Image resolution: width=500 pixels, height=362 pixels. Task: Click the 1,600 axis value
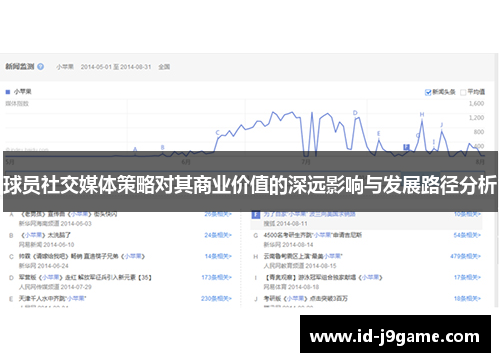[x=476, y=104]
